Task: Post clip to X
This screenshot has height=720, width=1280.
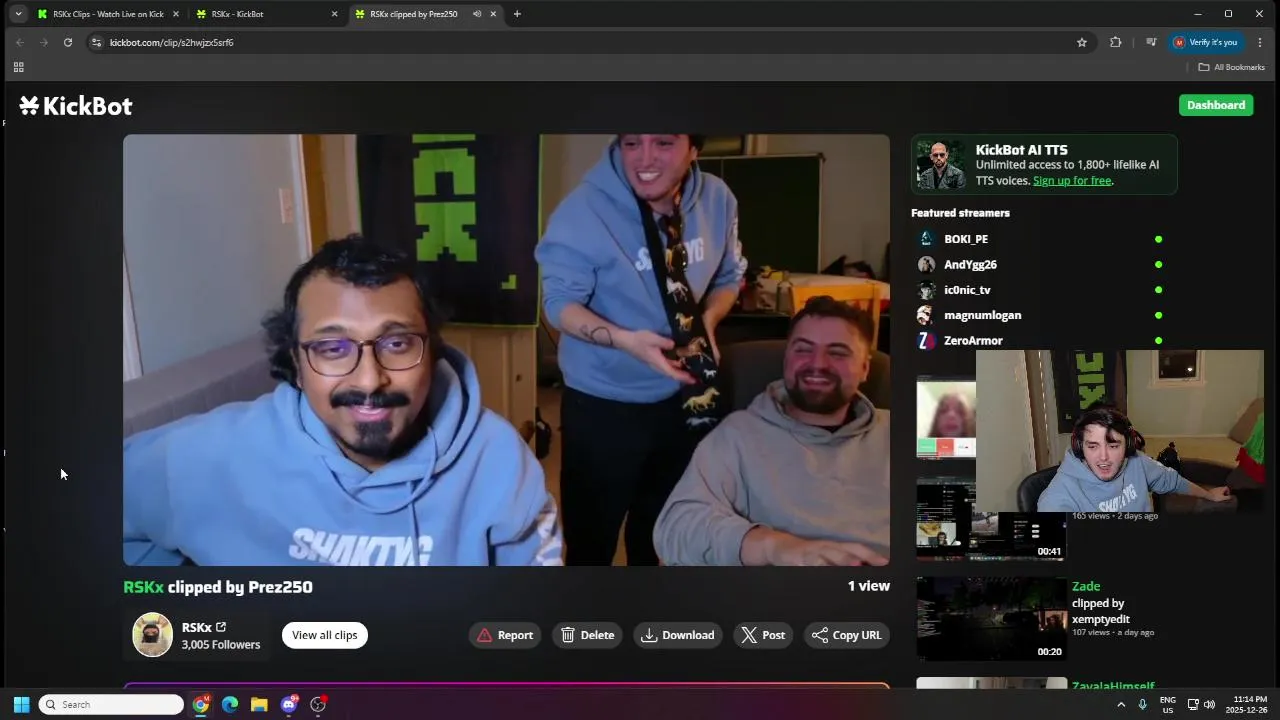Action: (763, 635)
